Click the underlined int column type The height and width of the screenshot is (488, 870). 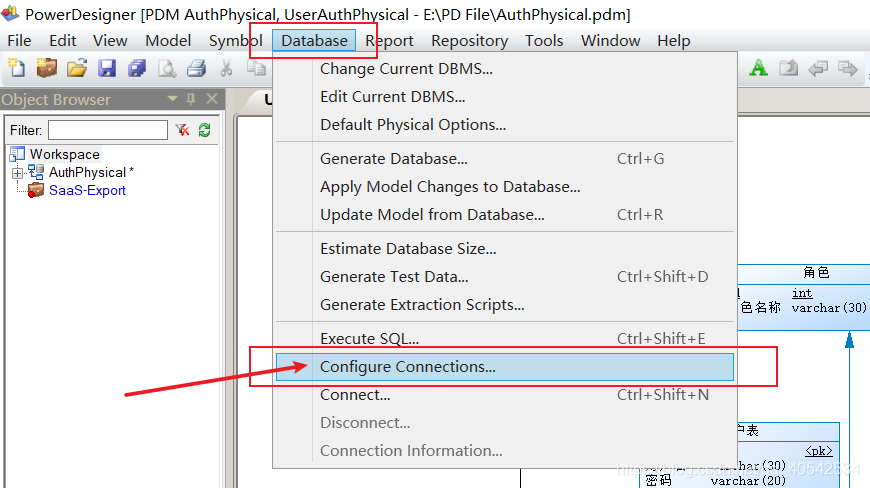coord(802,293)
